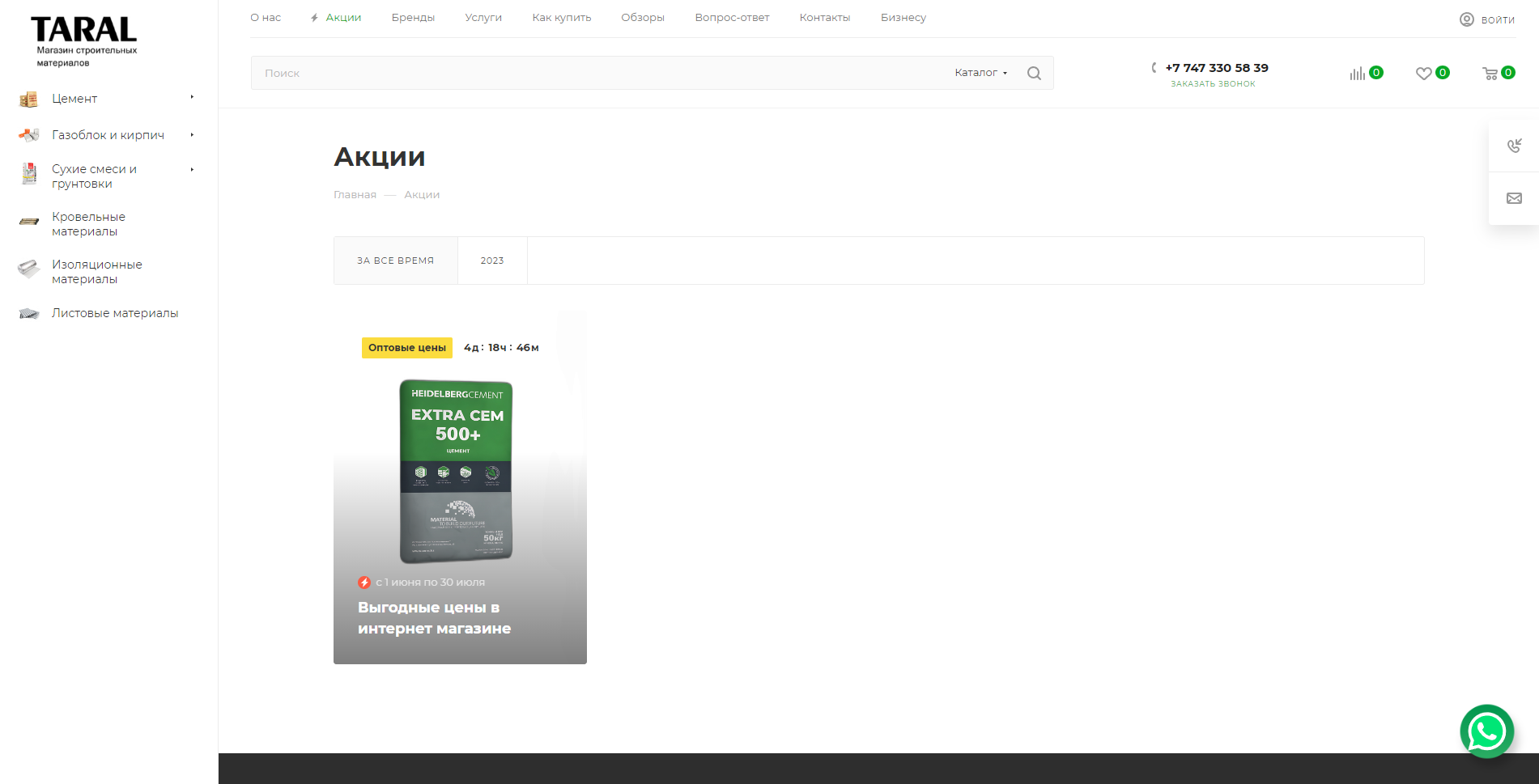Open Газоблок и кирпич category link
Screen dimensions: 1539x784
point(108,135)
